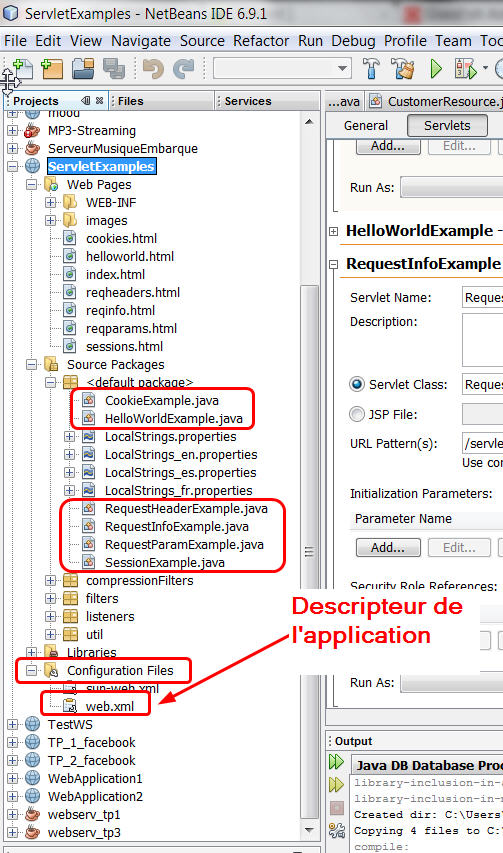Click the Clean and Build broom icon

pyautogui.click(x=403, y=69)
